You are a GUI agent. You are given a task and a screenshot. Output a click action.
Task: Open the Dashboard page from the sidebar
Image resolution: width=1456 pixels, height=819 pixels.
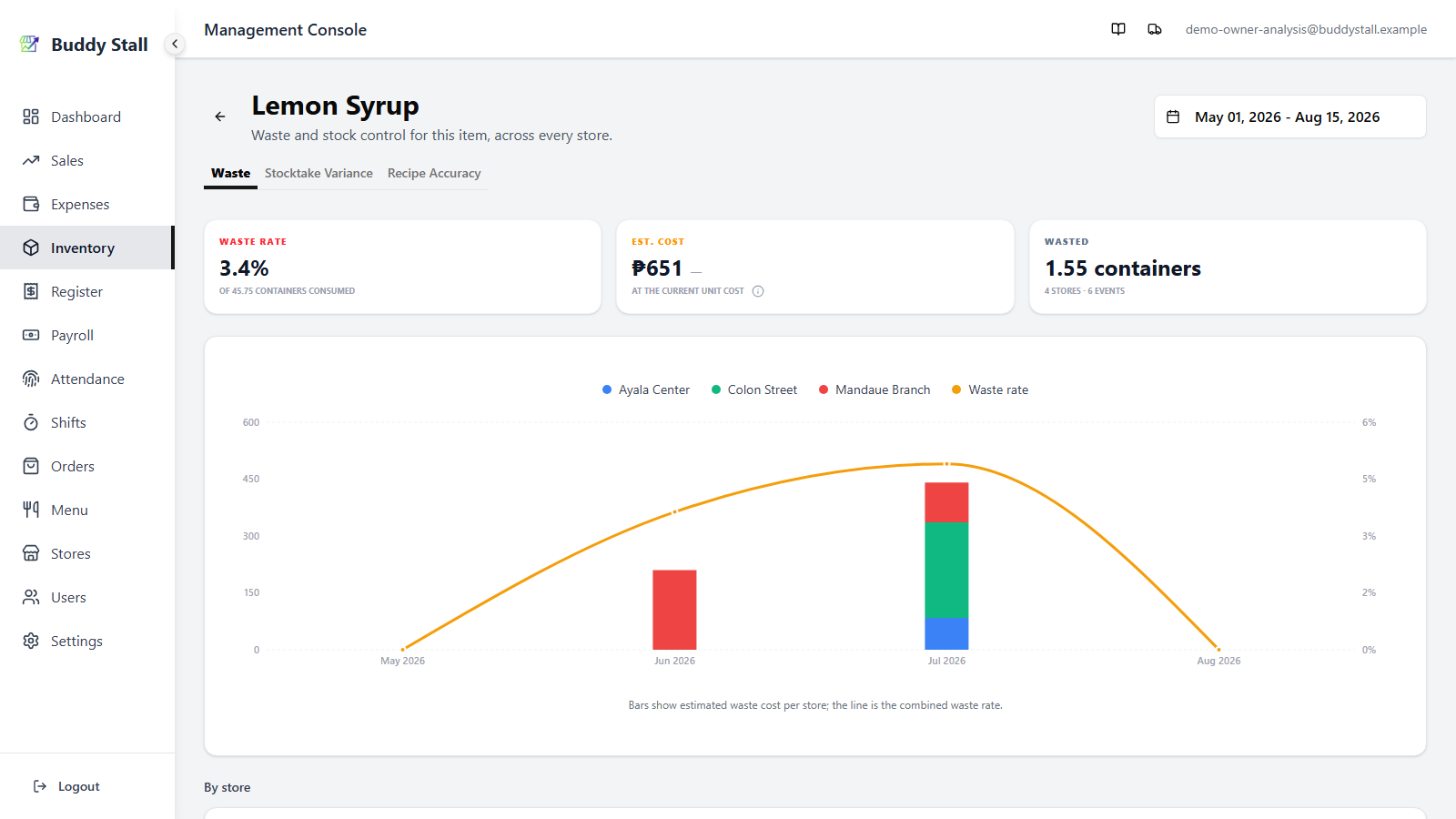coord(86,116)
